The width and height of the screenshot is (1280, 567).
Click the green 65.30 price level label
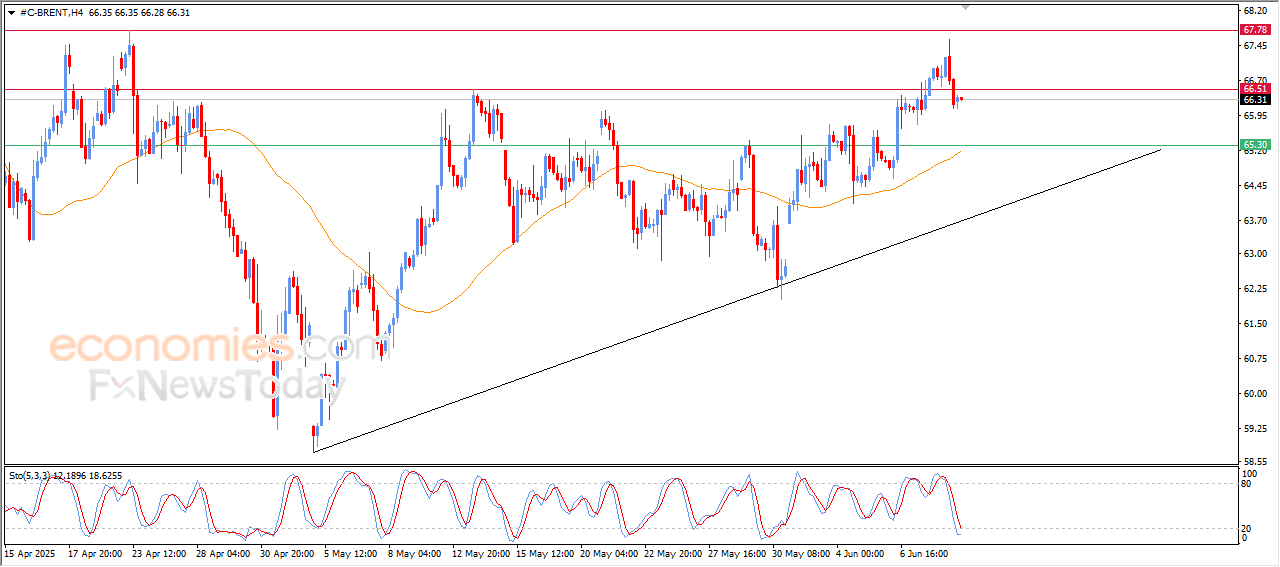tap(1255, 145)
